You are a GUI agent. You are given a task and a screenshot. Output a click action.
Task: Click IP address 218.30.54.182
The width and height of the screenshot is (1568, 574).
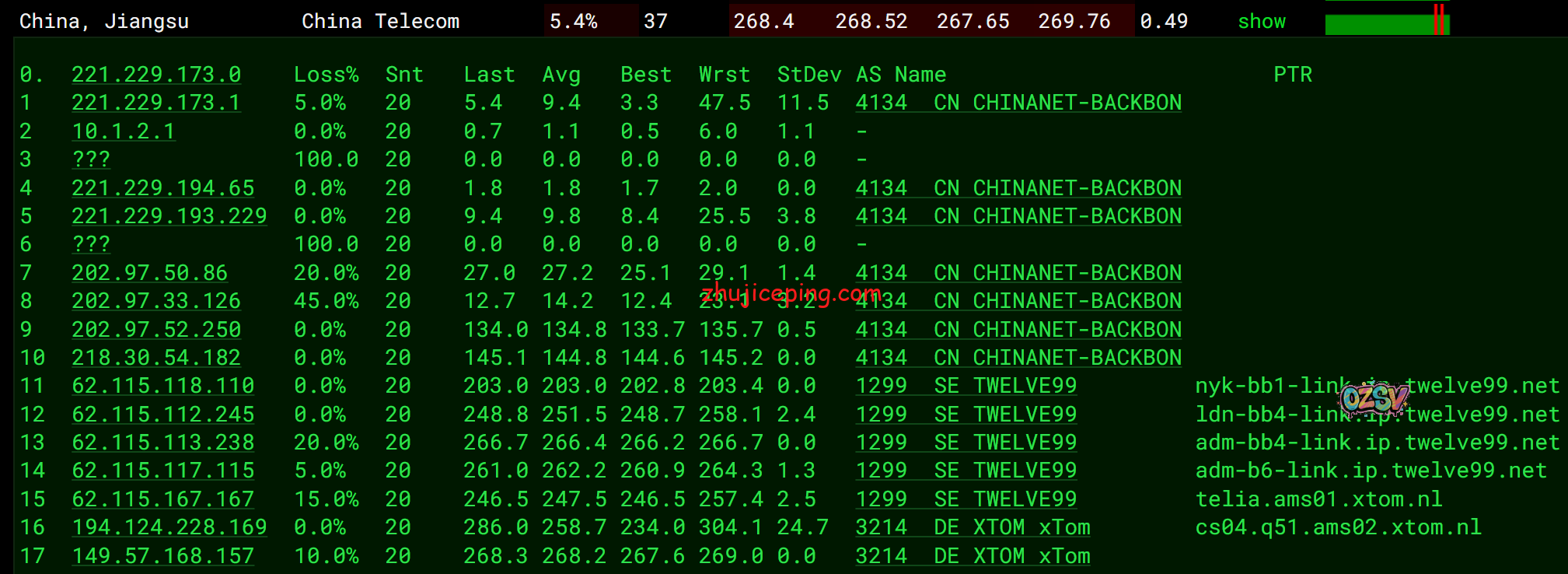155,358
